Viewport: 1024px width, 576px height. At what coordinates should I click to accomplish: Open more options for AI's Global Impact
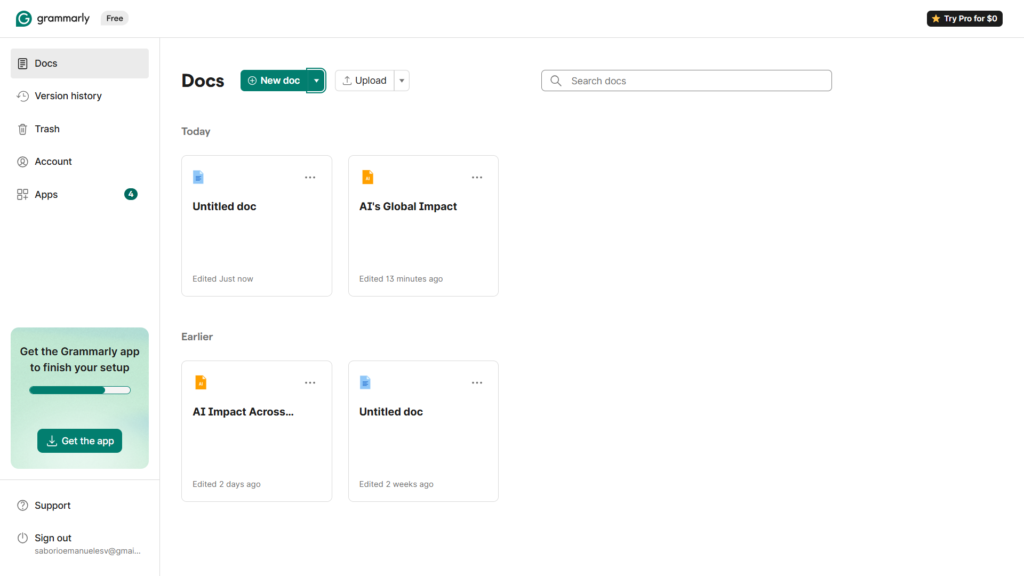click(477, 178)
